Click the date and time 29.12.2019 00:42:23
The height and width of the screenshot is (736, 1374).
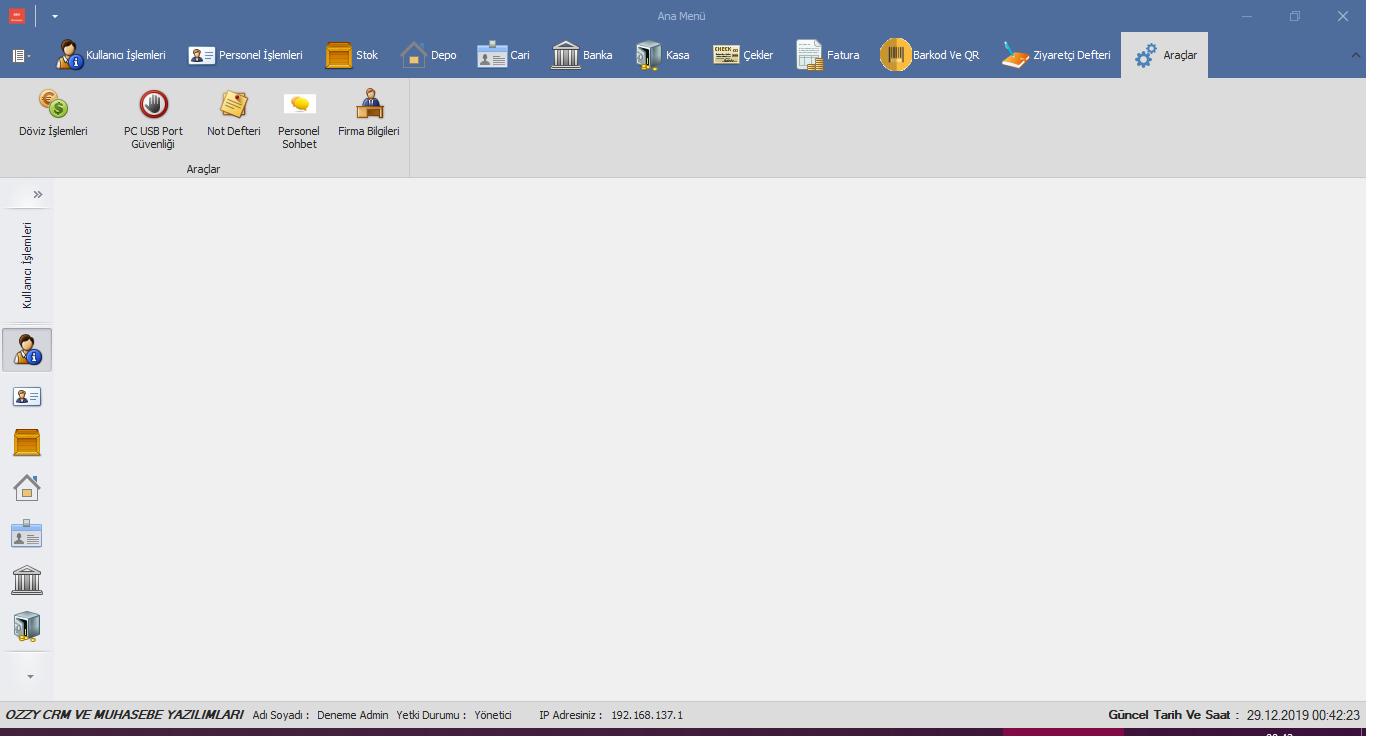pyautogui.click(x=1303, y=715)
